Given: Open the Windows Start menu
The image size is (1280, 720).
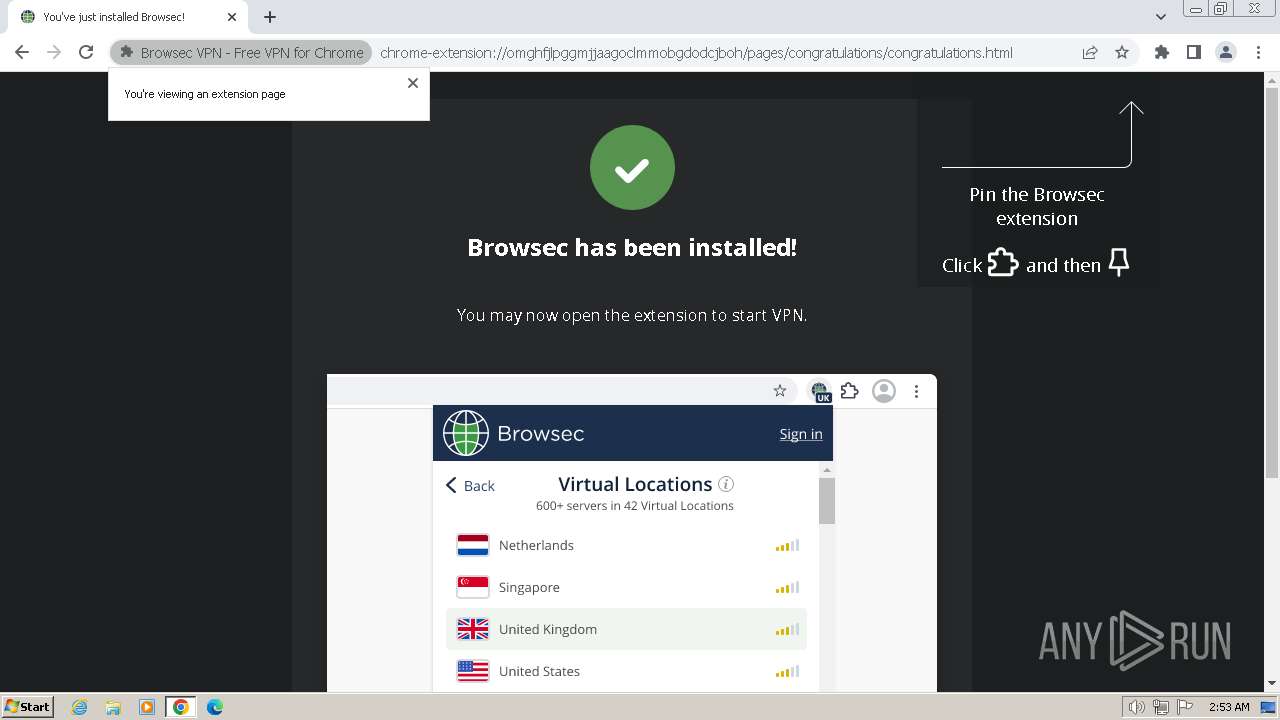Looking at the screenshot, I should click(27, 706).
